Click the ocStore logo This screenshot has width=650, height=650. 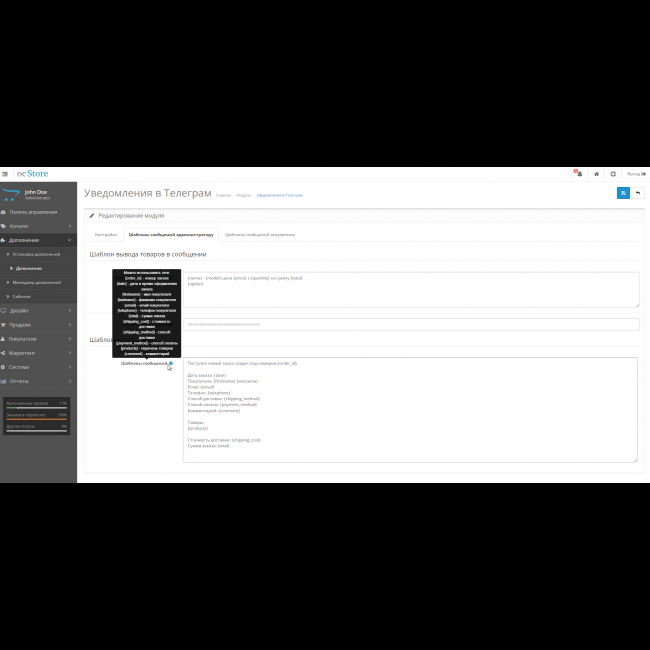[32, 174]
